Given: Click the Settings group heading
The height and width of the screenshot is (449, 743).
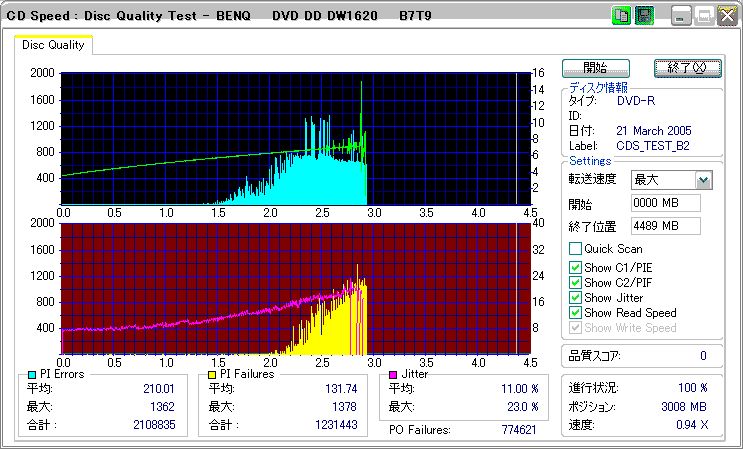Looking at the screenshot, I should (x=590, y=161).
